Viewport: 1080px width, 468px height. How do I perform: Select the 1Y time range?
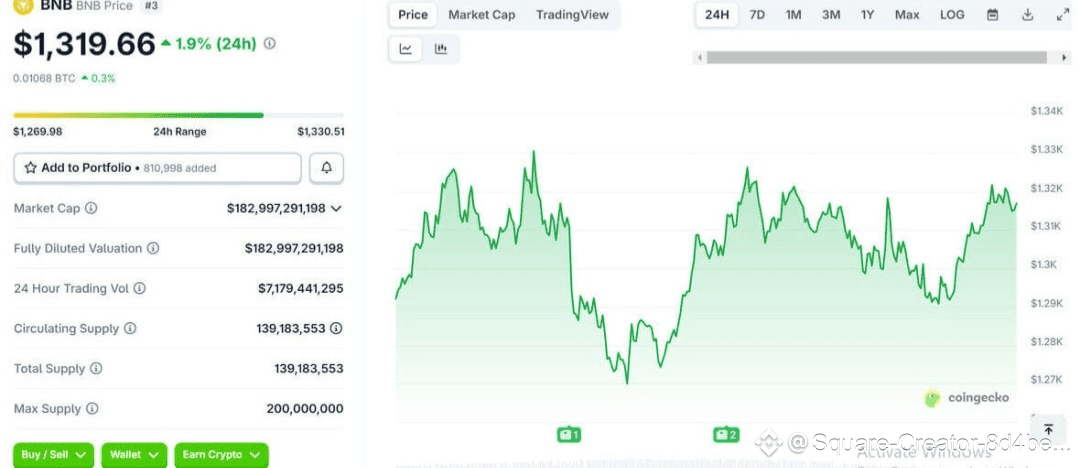tap(867, 15)
